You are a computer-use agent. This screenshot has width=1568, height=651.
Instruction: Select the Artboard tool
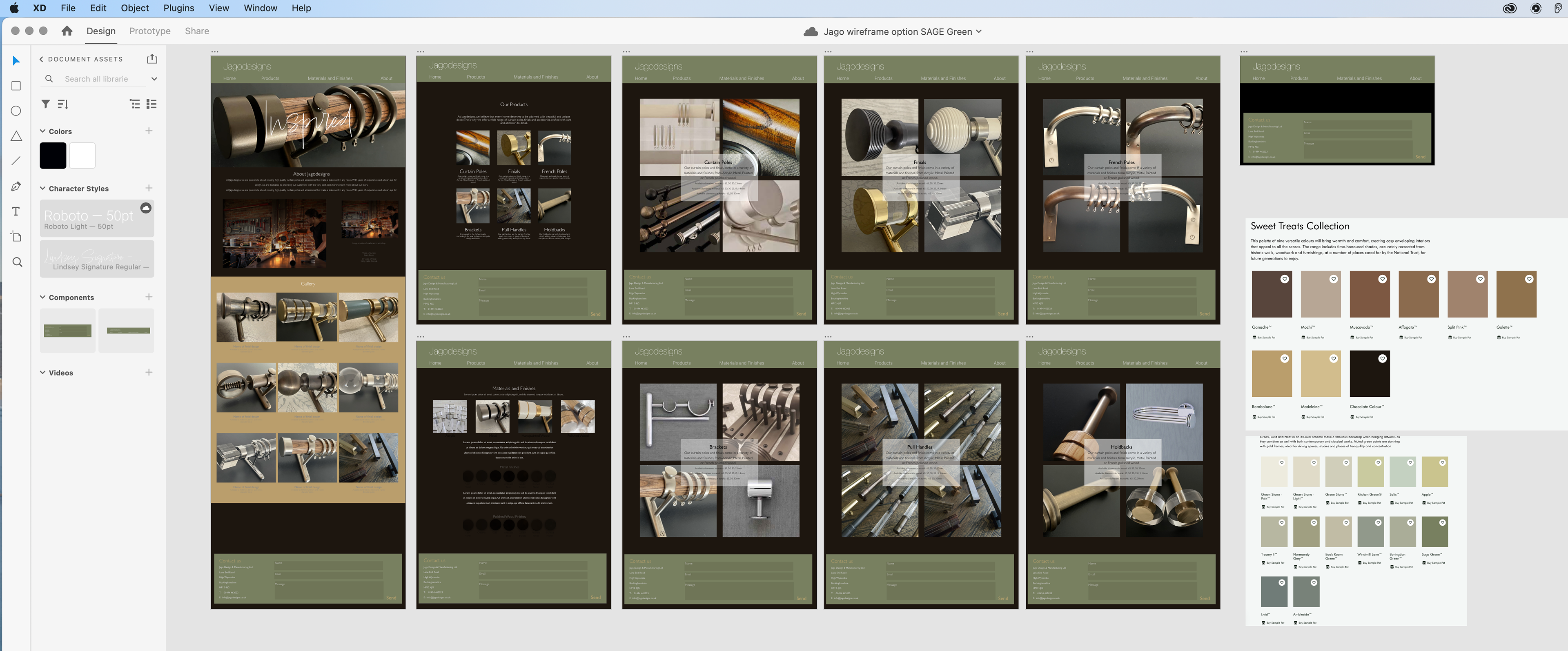16,236
